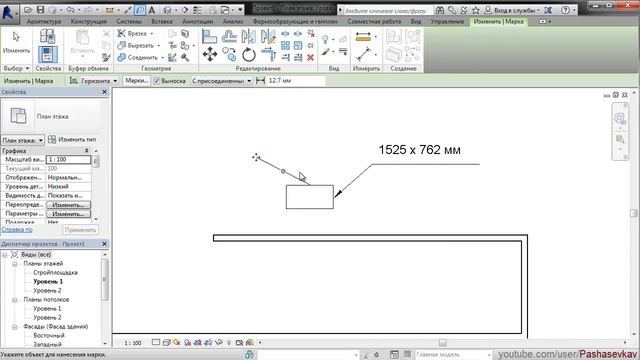Screen dimensions: 640x360
Task: Click the Open file icon in quick access toolbar
Action: coord(28,10)
